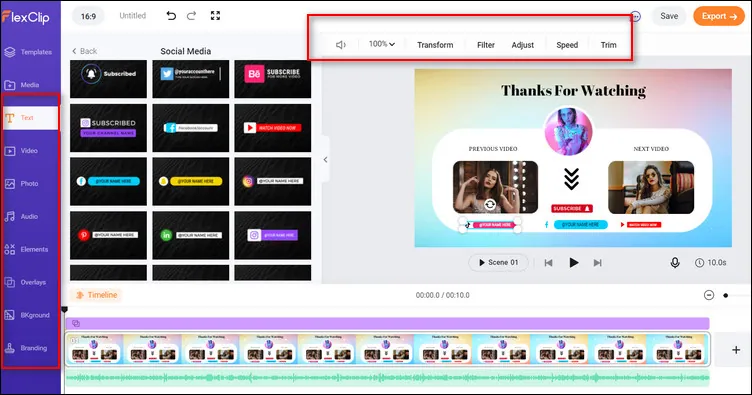Adjust the timeline zoom slider handle
752x395 pixels.
pos(726,295)
